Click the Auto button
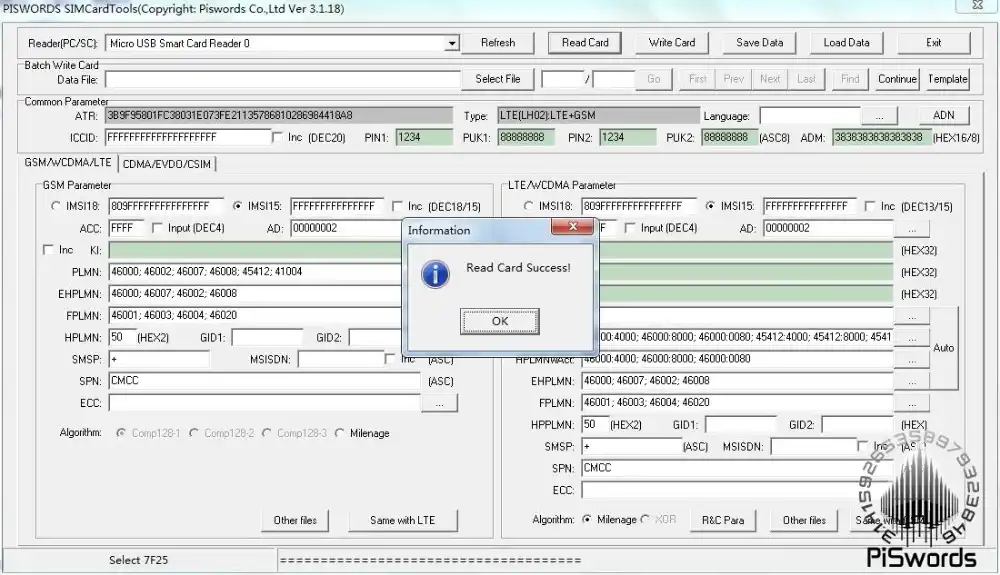1000x575 pixels. point(944,348)
